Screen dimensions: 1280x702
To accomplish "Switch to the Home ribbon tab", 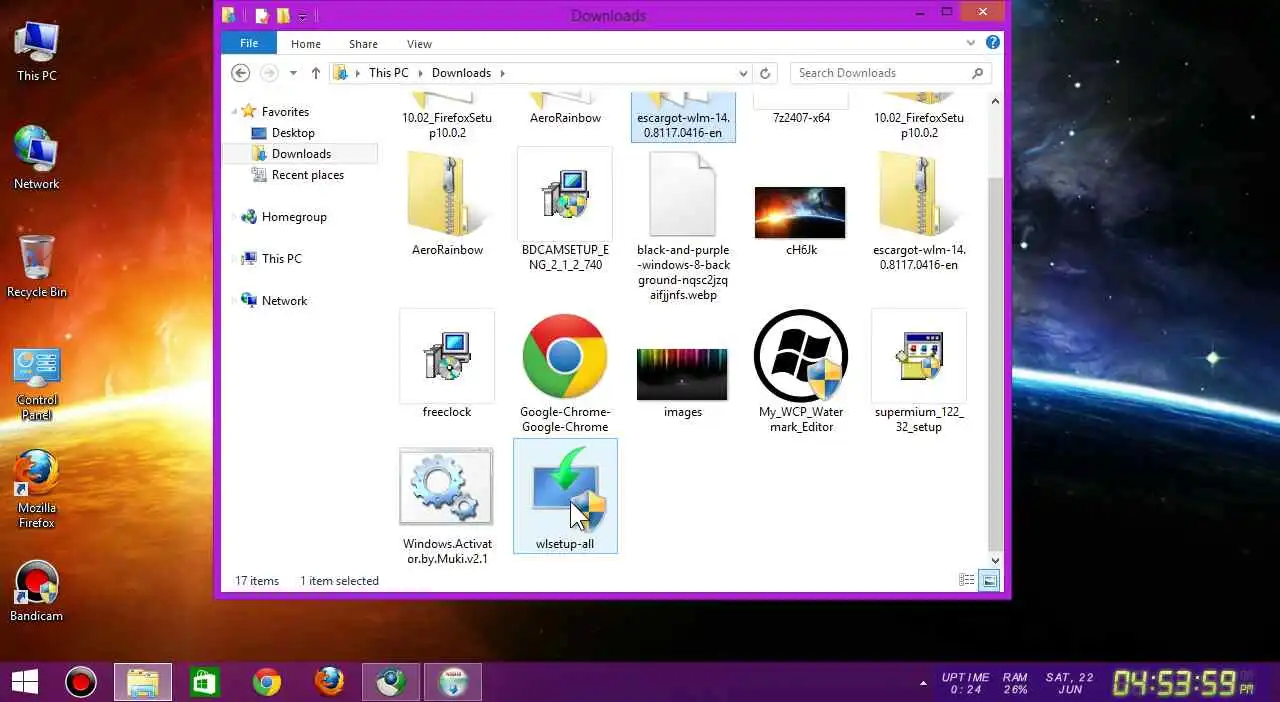I will [306, 44].
